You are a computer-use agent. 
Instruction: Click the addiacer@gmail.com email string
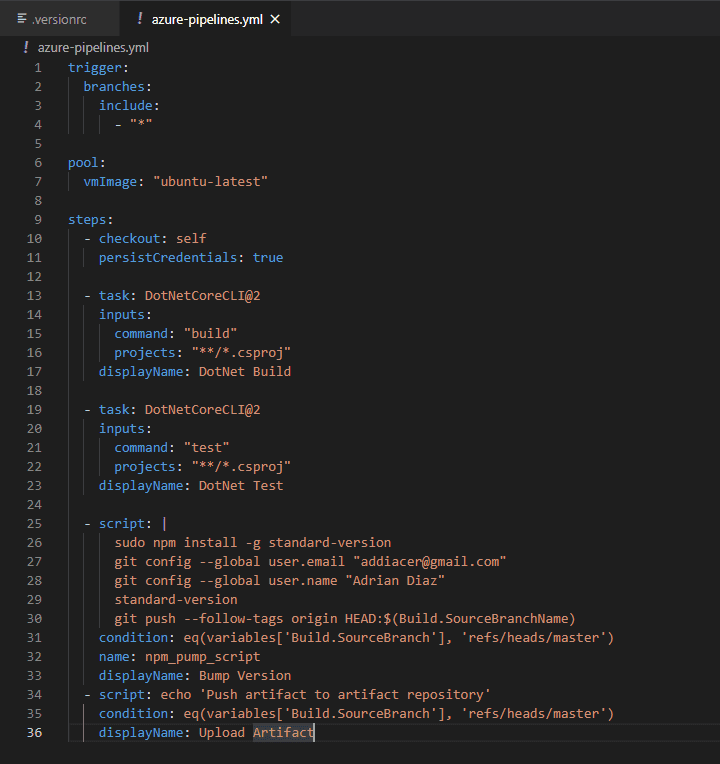(x=430, y=562)
